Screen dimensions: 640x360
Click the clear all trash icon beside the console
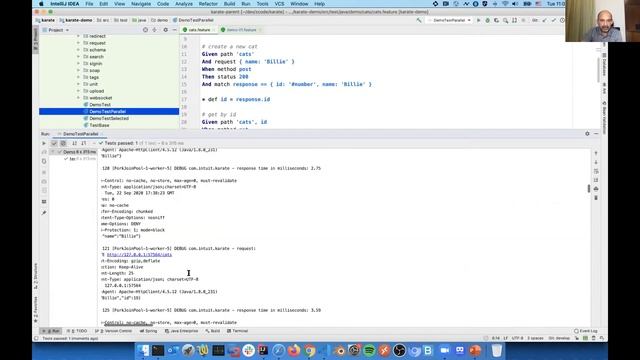coord(596,198)
